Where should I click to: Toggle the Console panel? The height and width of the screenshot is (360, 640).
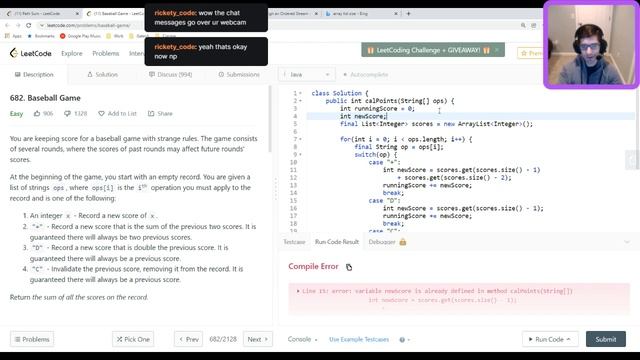click(302, 339)
